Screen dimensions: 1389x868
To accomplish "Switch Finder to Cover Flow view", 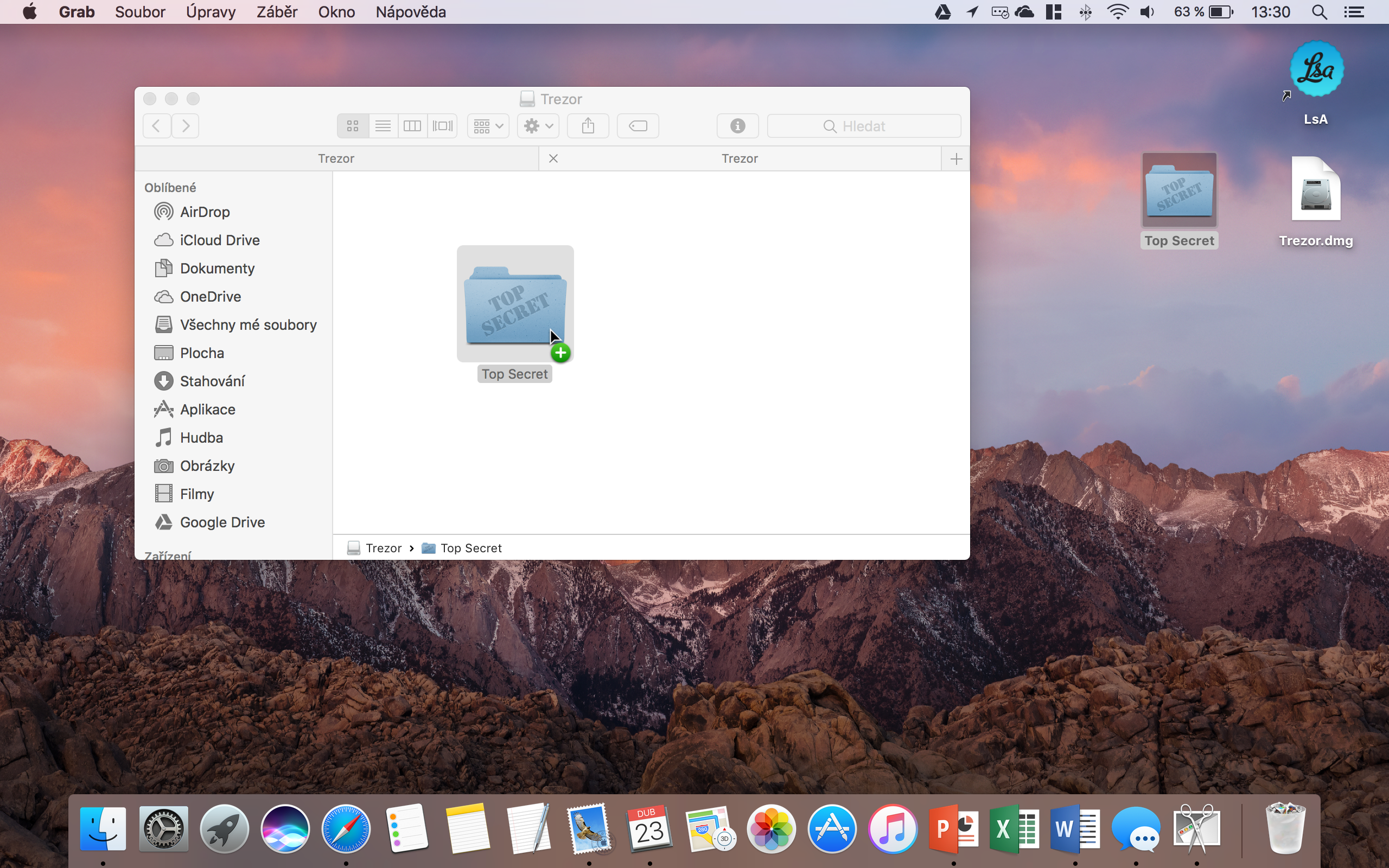I will coord(443,126).
